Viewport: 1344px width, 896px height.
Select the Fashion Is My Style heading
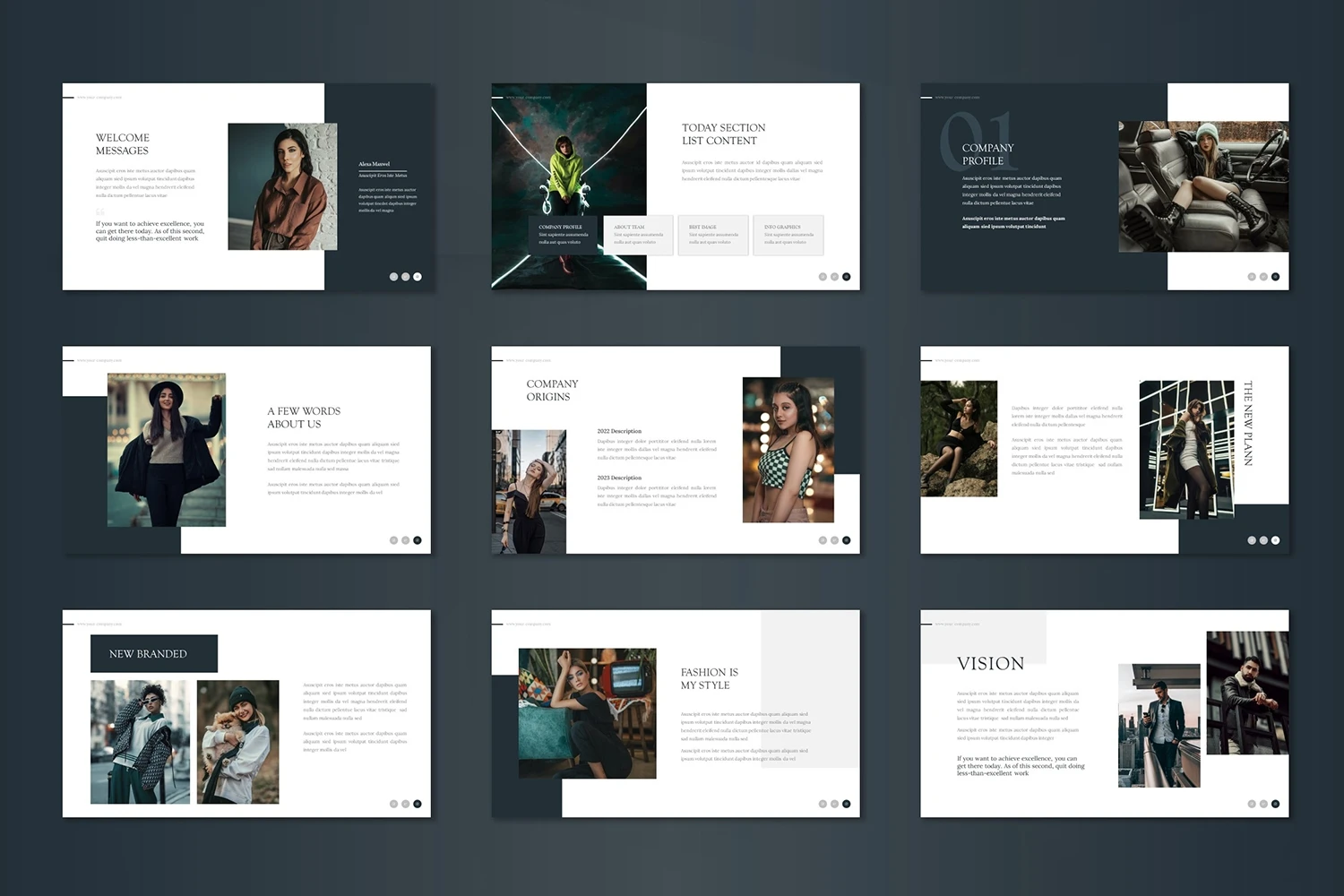[710, 678]
